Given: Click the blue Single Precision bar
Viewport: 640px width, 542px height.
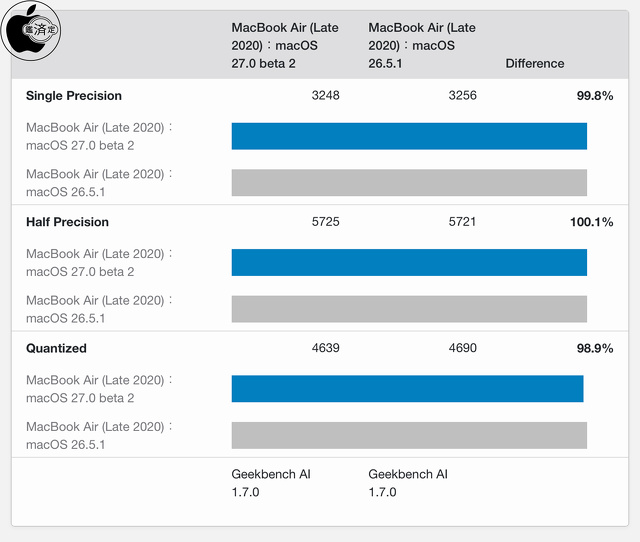Looking at the screenshot, I should click(409, 136).
